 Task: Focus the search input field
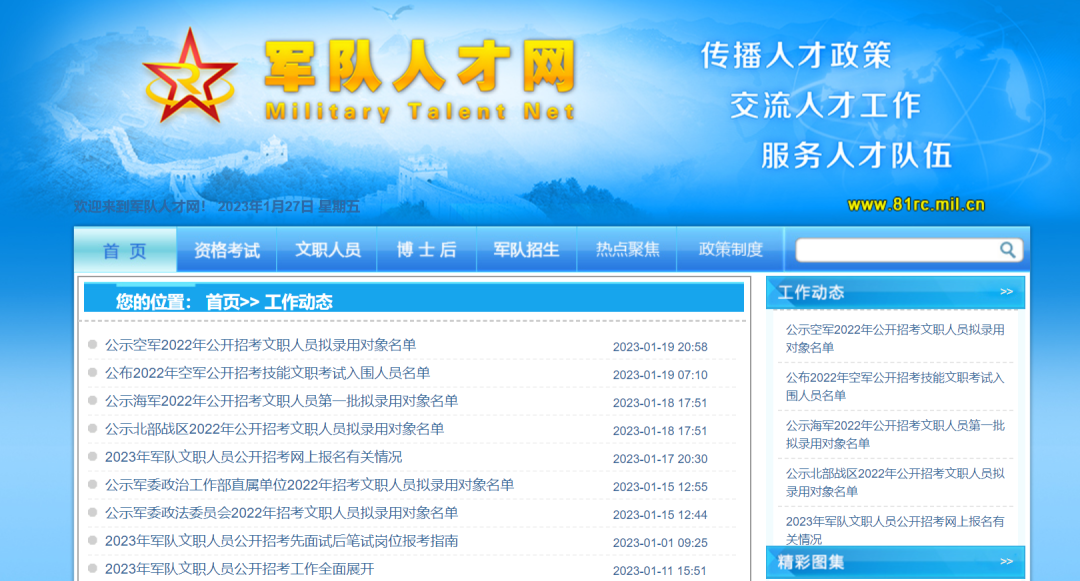point(897,250)
